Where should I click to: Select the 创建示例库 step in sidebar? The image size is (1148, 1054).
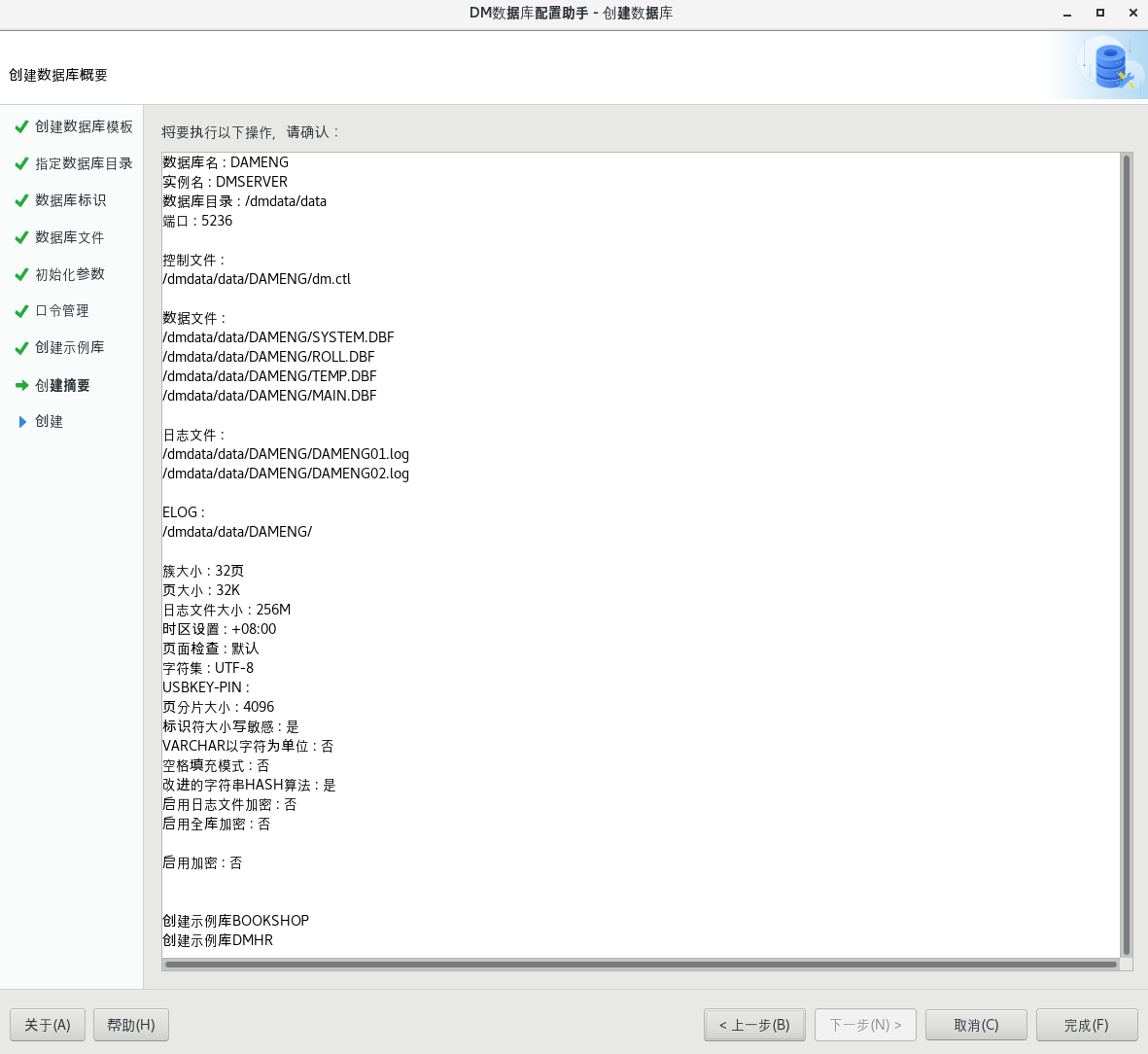coord(69,348)
